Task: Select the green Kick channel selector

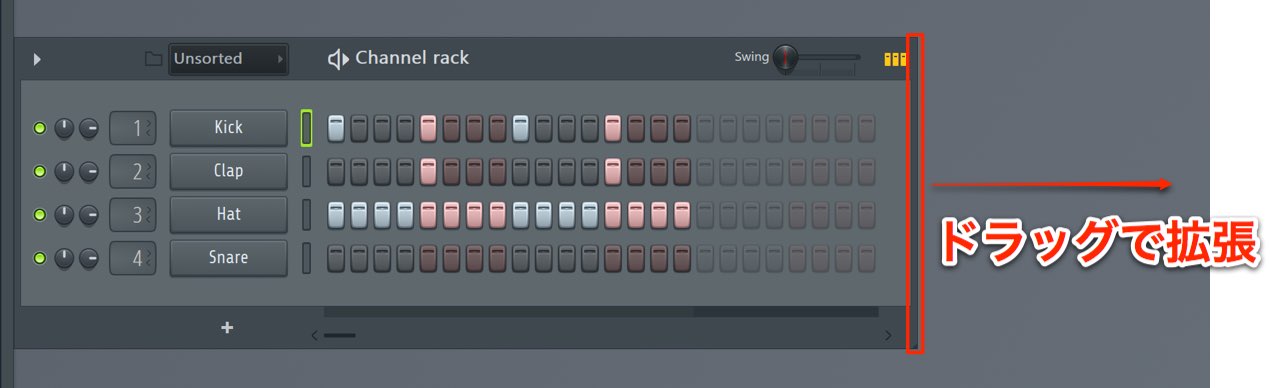Action: point(307,128)
